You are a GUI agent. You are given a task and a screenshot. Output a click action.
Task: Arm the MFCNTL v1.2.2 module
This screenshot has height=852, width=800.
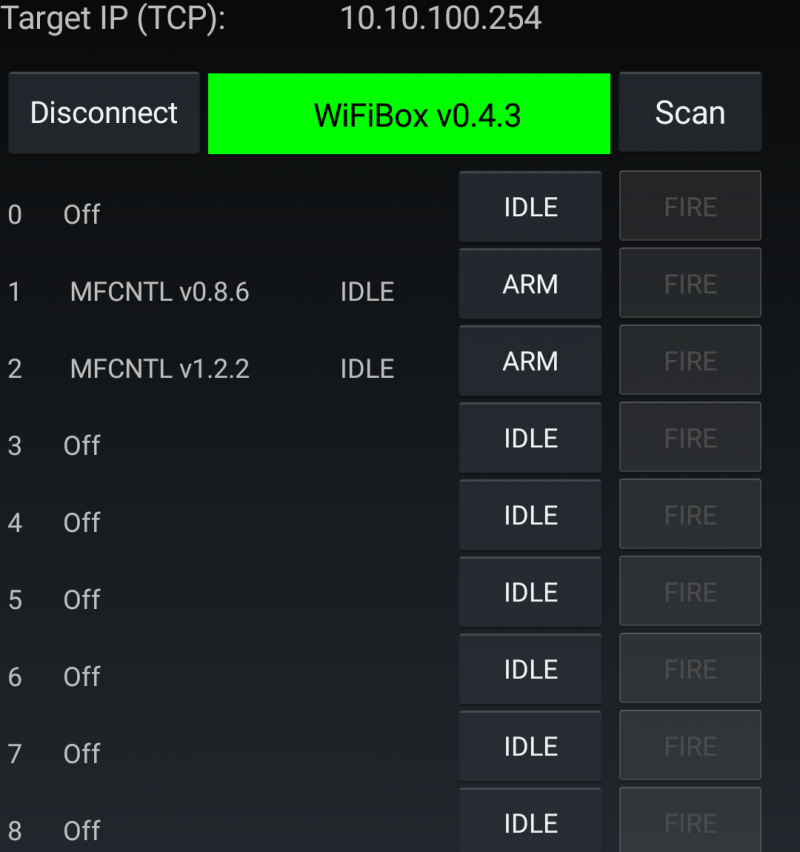tap(530, 361)
